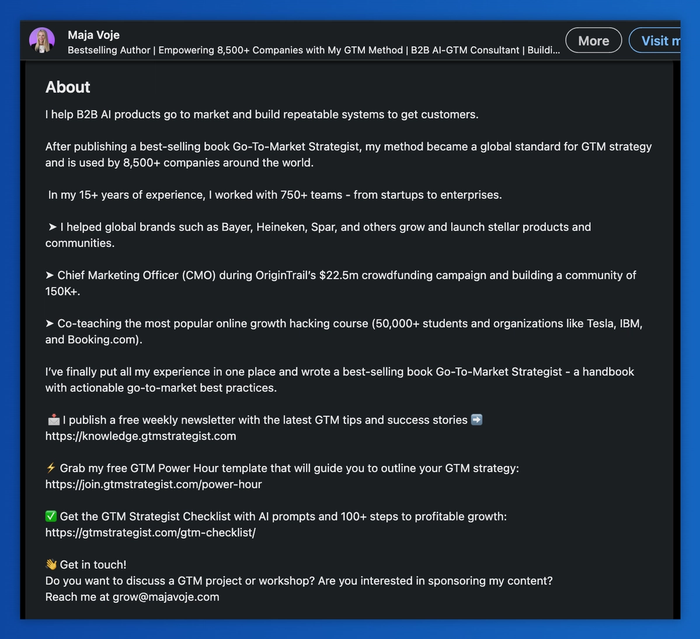Viewport: 700px width, 639px height.
Task: Click the grow@majavoje.com email address
Action: pyautogui.click(x=166, y=597)
